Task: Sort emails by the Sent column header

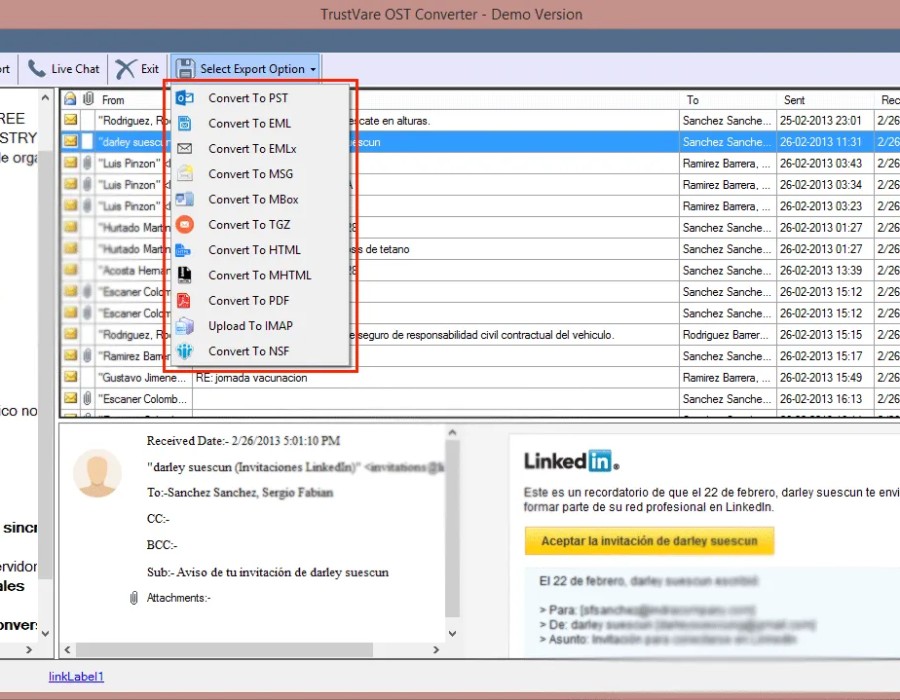Action: click(795, 100)
